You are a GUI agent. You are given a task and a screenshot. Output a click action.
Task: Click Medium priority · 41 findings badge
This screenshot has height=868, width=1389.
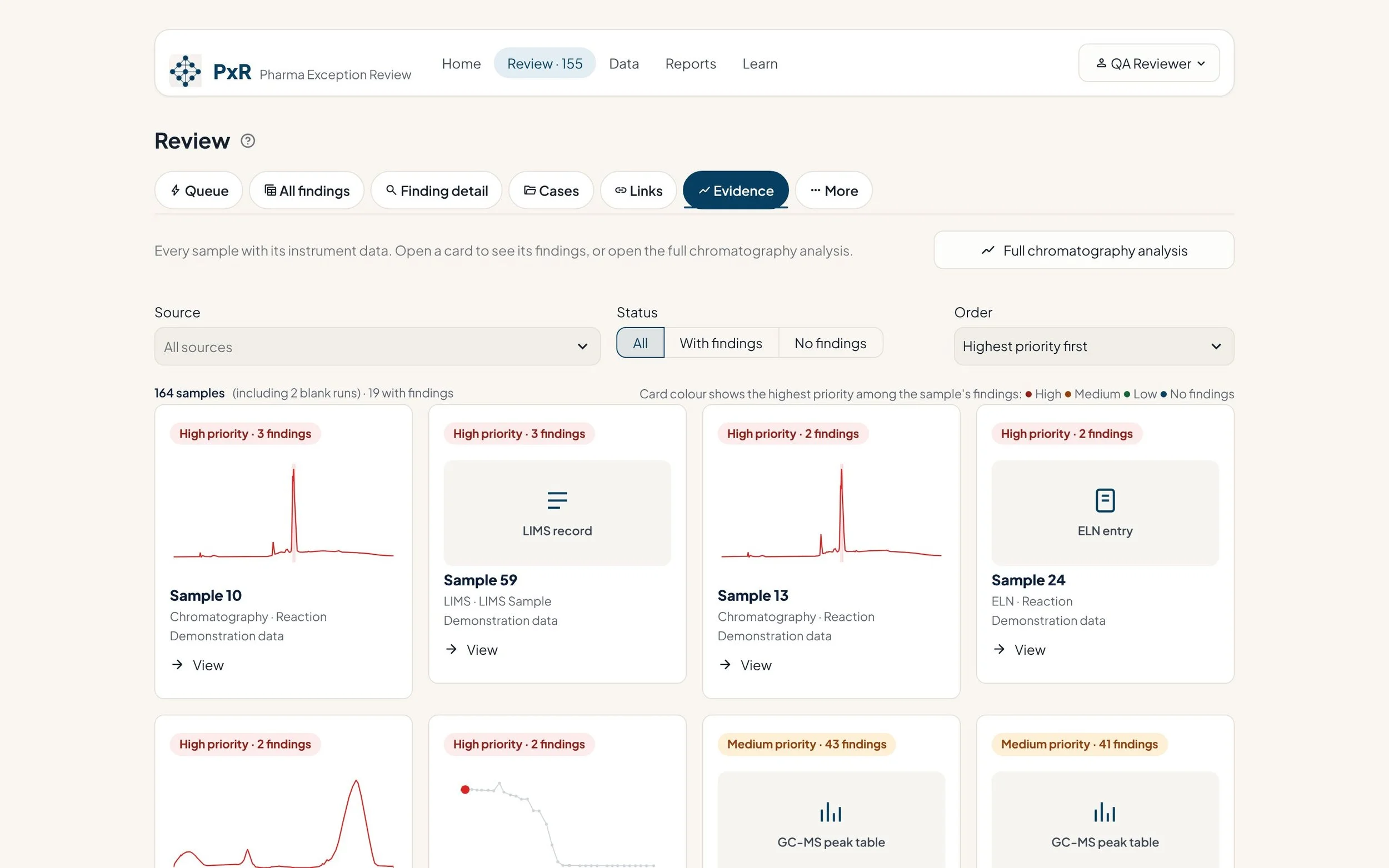[1079, 744]
